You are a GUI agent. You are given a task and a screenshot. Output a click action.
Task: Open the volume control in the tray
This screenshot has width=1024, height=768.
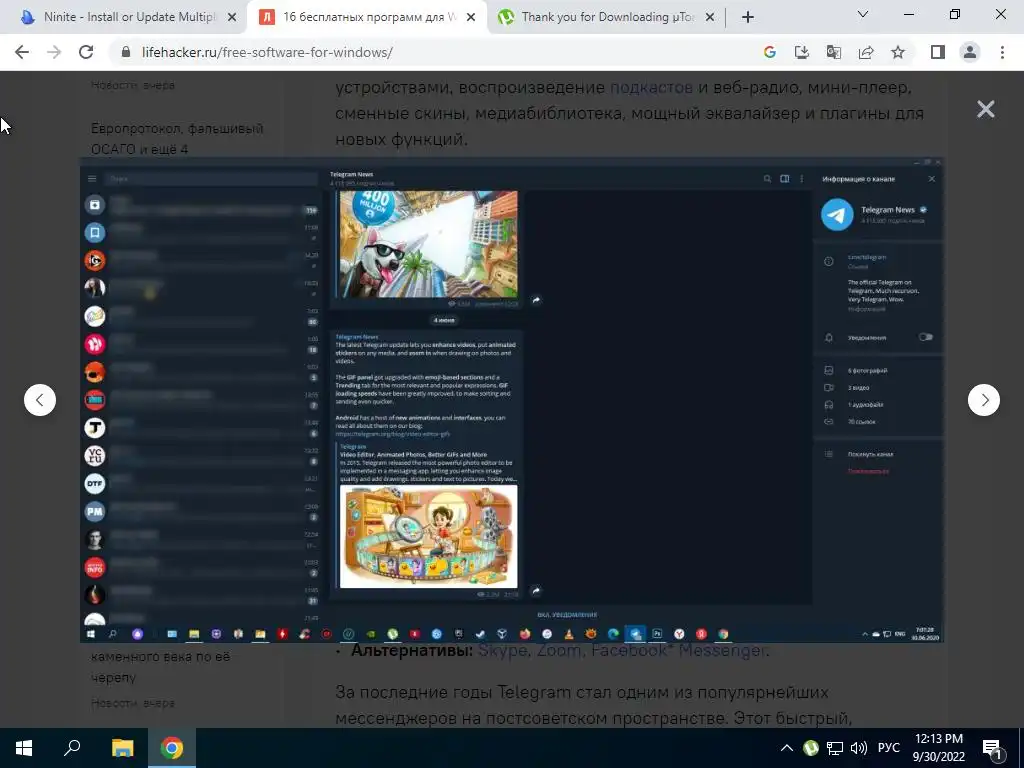coord(859,748)
